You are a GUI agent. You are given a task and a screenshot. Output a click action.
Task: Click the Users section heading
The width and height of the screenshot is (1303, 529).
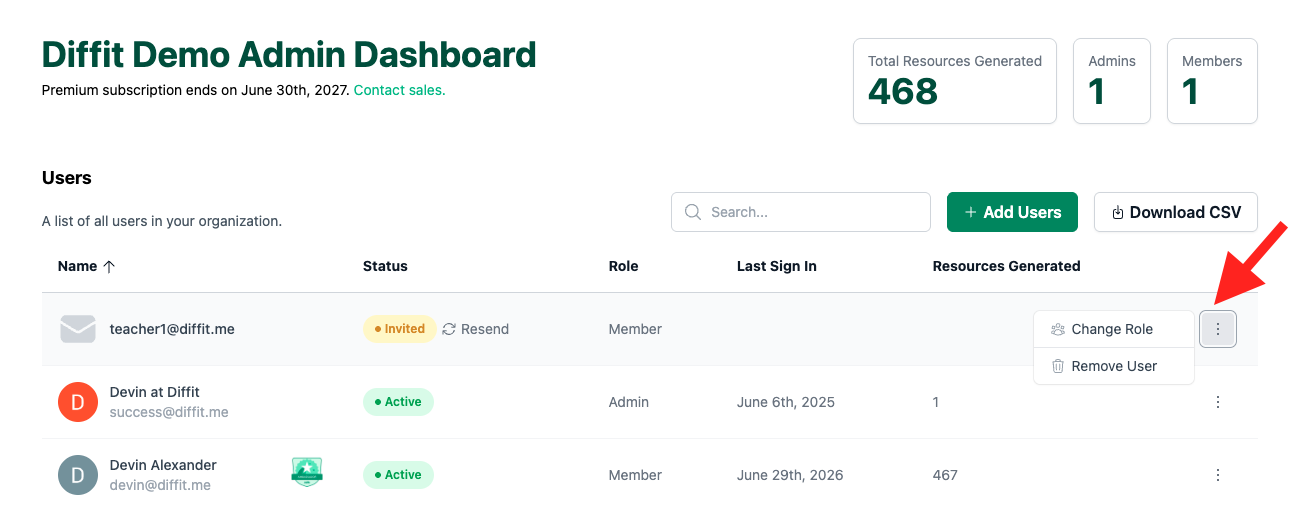tap(67, 178)
